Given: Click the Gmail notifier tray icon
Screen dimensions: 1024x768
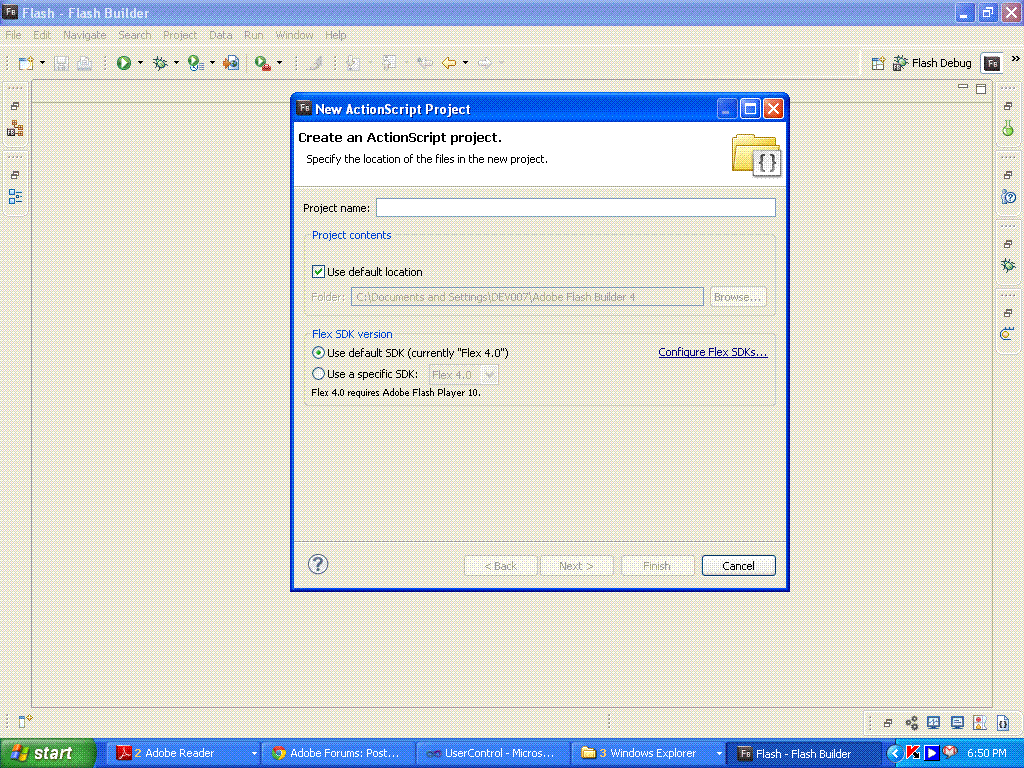Looking at the screenshot, I should point(950,753).
